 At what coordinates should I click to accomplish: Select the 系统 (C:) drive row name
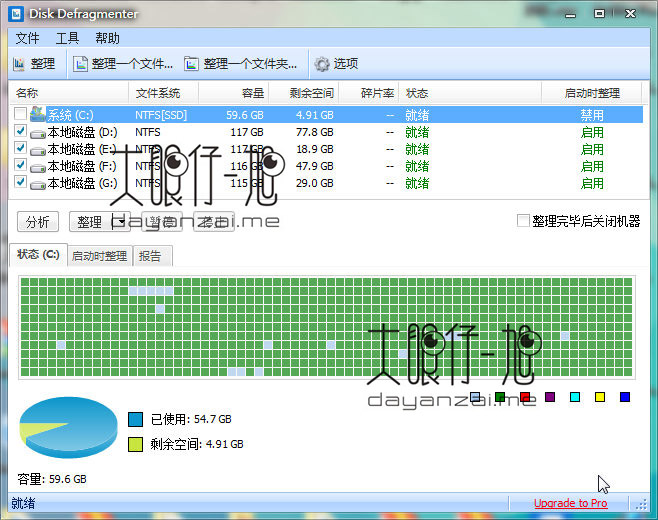click(70, 115)
